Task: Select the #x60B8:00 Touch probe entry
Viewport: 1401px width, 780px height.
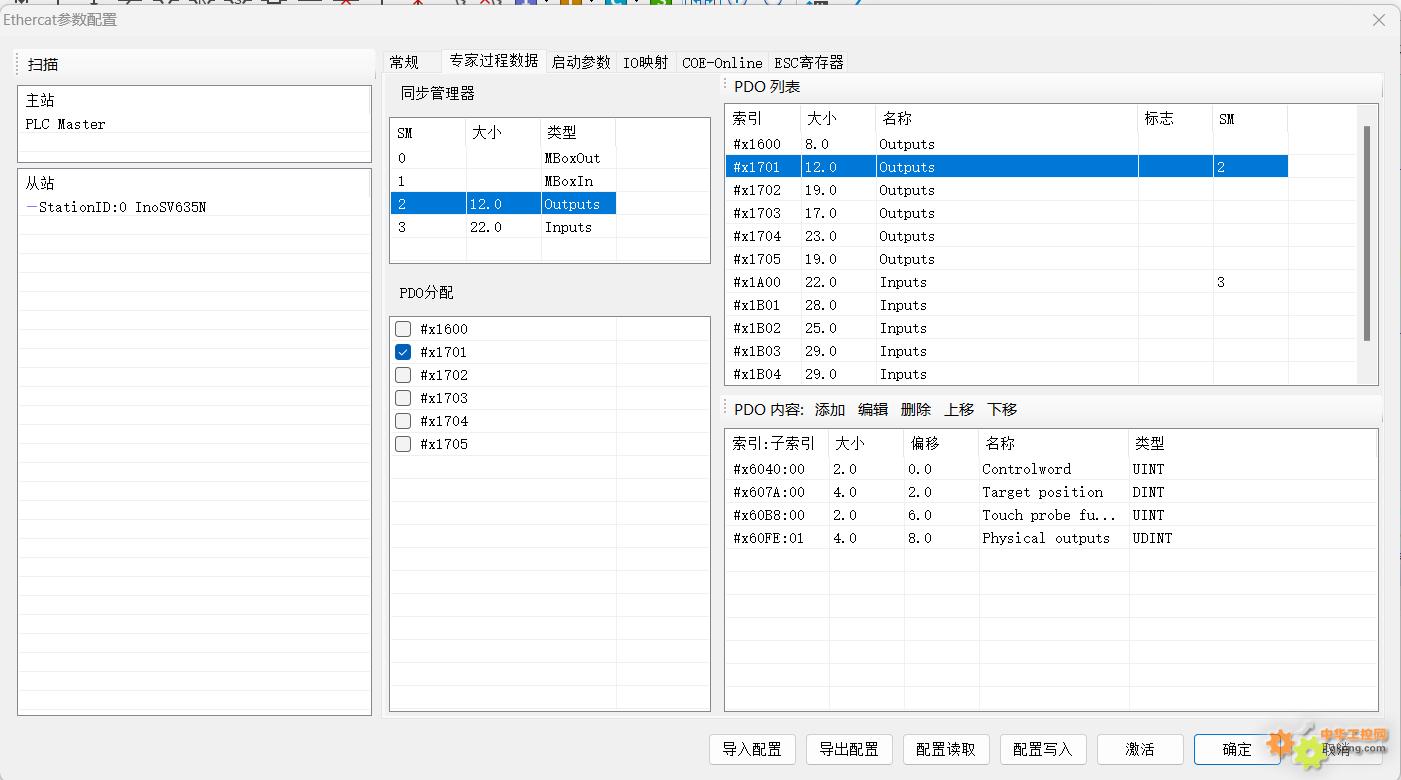Action: pos(1051,515)
